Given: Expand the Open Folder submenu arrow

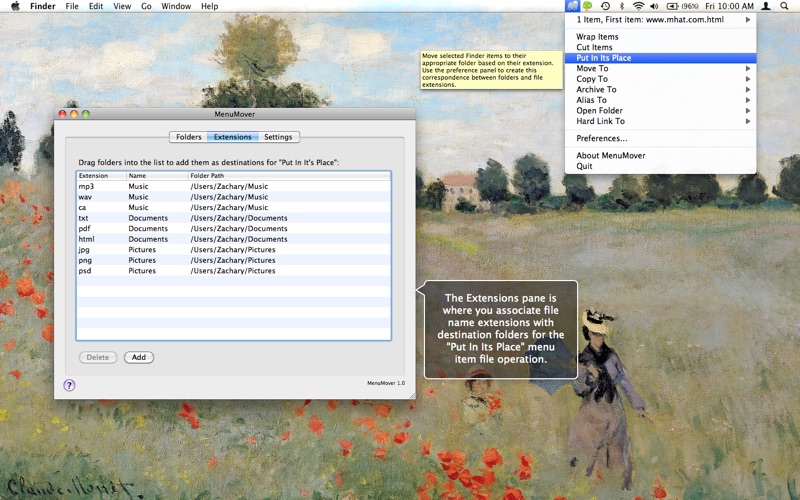Looking at the screenshot, I should tap(748, 111).
